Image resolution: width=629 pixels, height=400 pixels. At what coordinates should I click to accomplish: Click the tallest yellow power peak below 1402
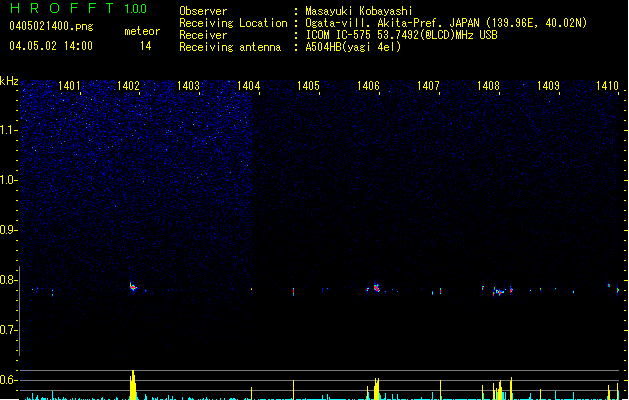click(133, 385)
